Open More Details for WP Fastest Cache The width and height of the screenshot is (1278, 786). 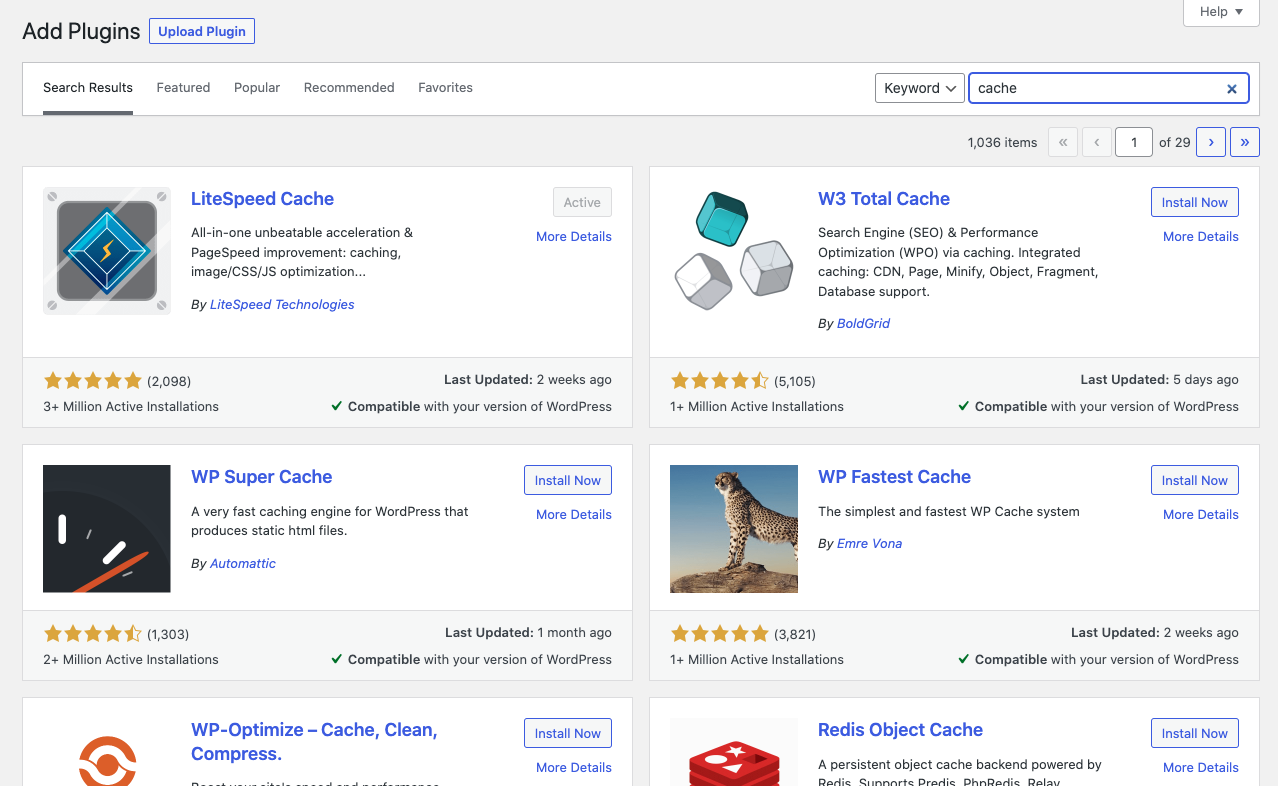(x=1201, y=515)
